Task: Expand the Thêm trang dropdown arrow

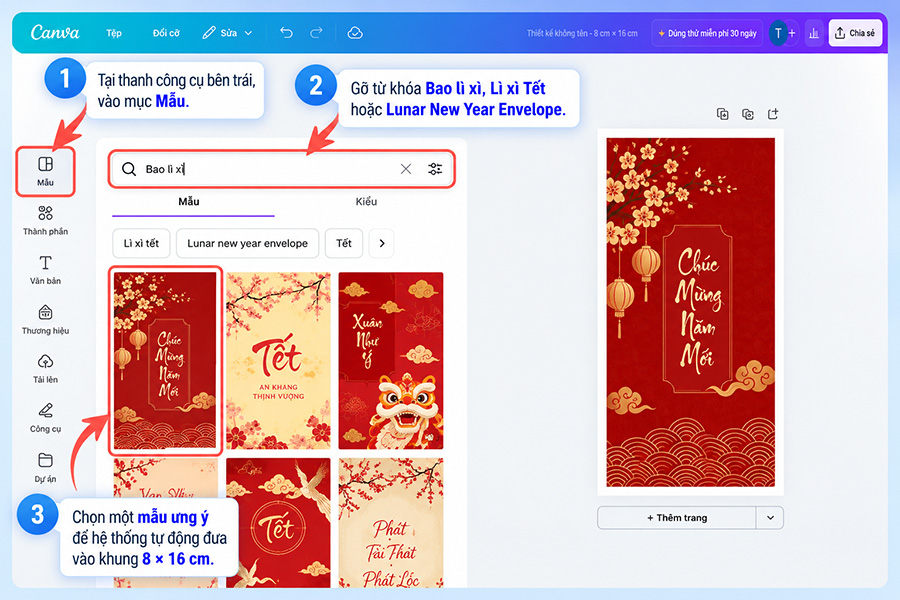Action: pyautogui.click(x=770, y=517)
